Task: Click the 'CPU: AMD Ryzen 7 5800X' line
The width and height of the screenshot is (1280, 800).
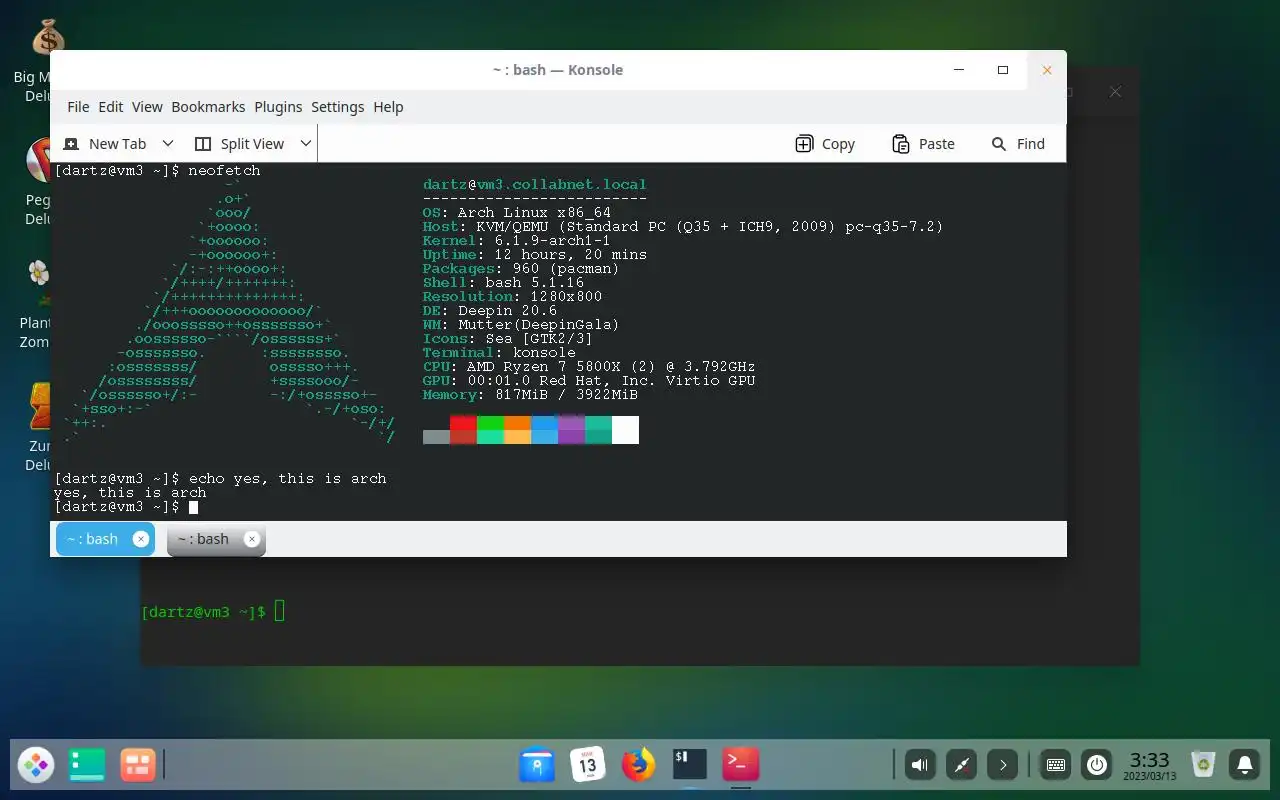Action: point(589,367)
